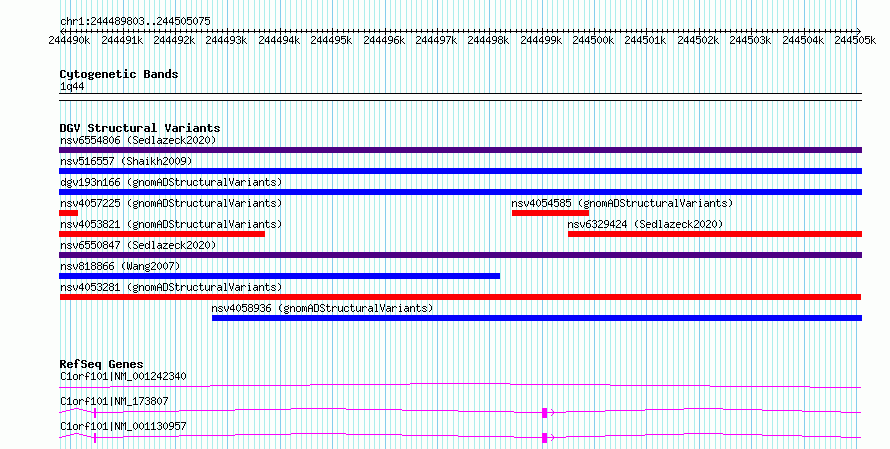Click the gene line under C1orf101|NM_001242340
The image size is (890, 449).
[460, 386]
